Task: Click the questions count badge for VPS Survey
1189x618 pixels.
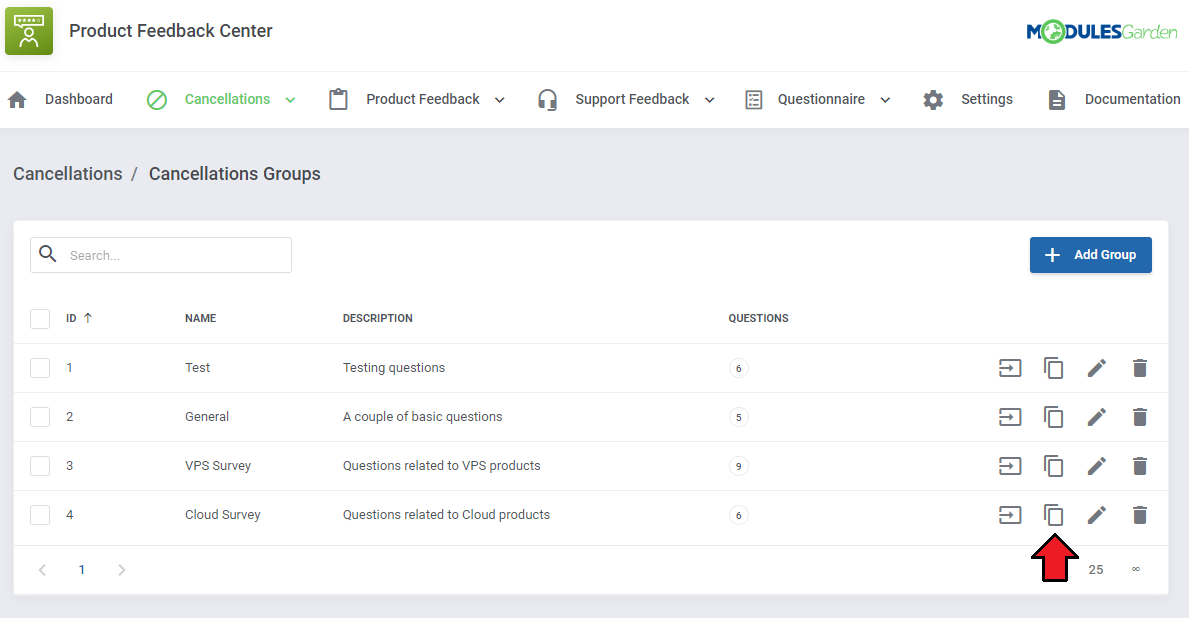Action: point(739,466)
